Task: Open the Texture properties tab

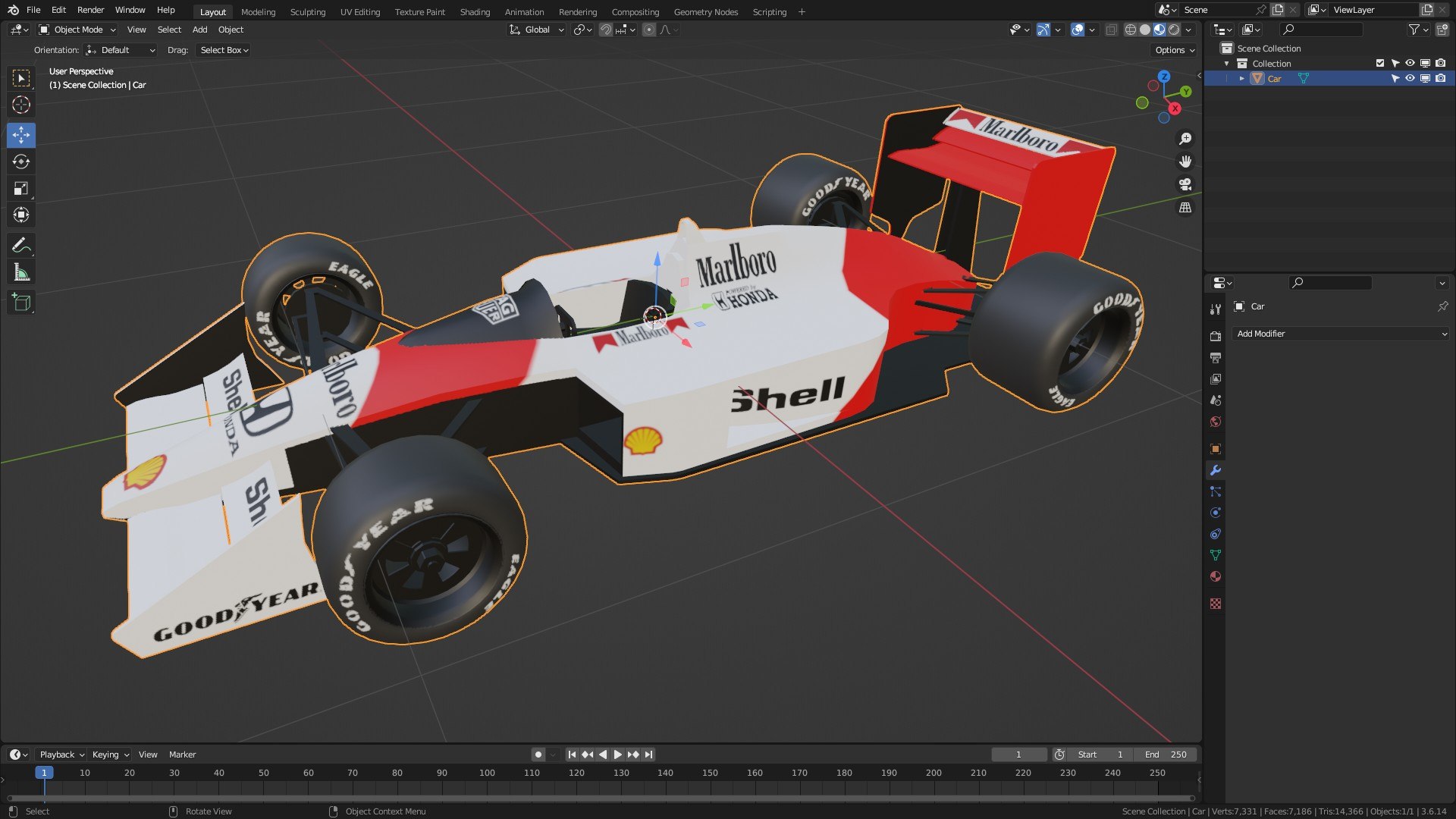Action: [x=1216, y=604]
